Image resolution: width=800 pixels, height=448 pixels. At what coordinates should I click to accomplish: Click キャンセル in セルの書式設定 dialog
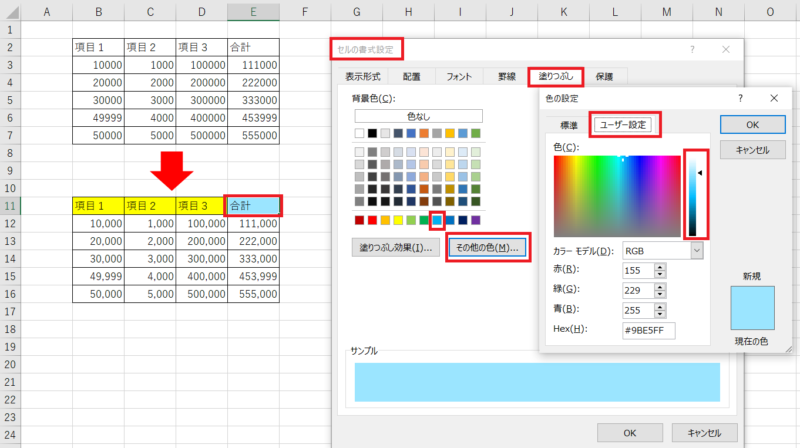coord(704,433)
